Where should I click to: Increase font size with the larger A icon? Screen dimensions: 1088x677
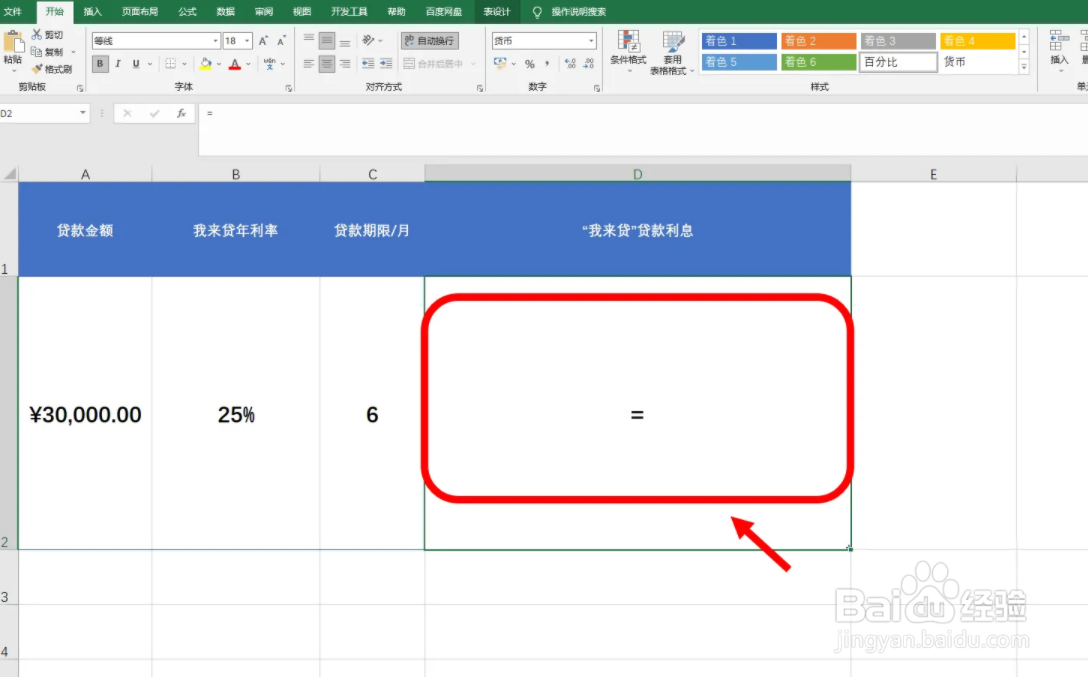tap(263, 41)
